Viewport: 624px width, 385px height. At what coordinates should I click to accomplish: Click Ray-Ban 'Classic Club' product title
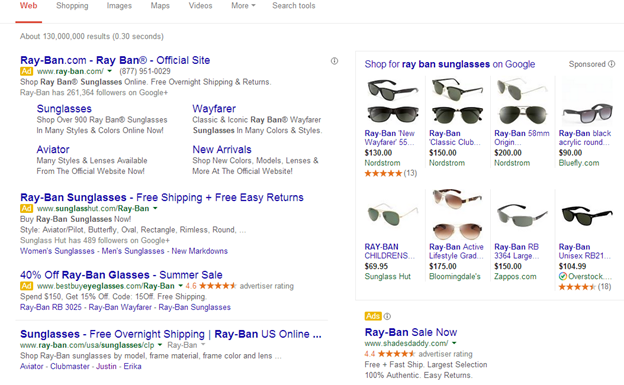[455, 138]
